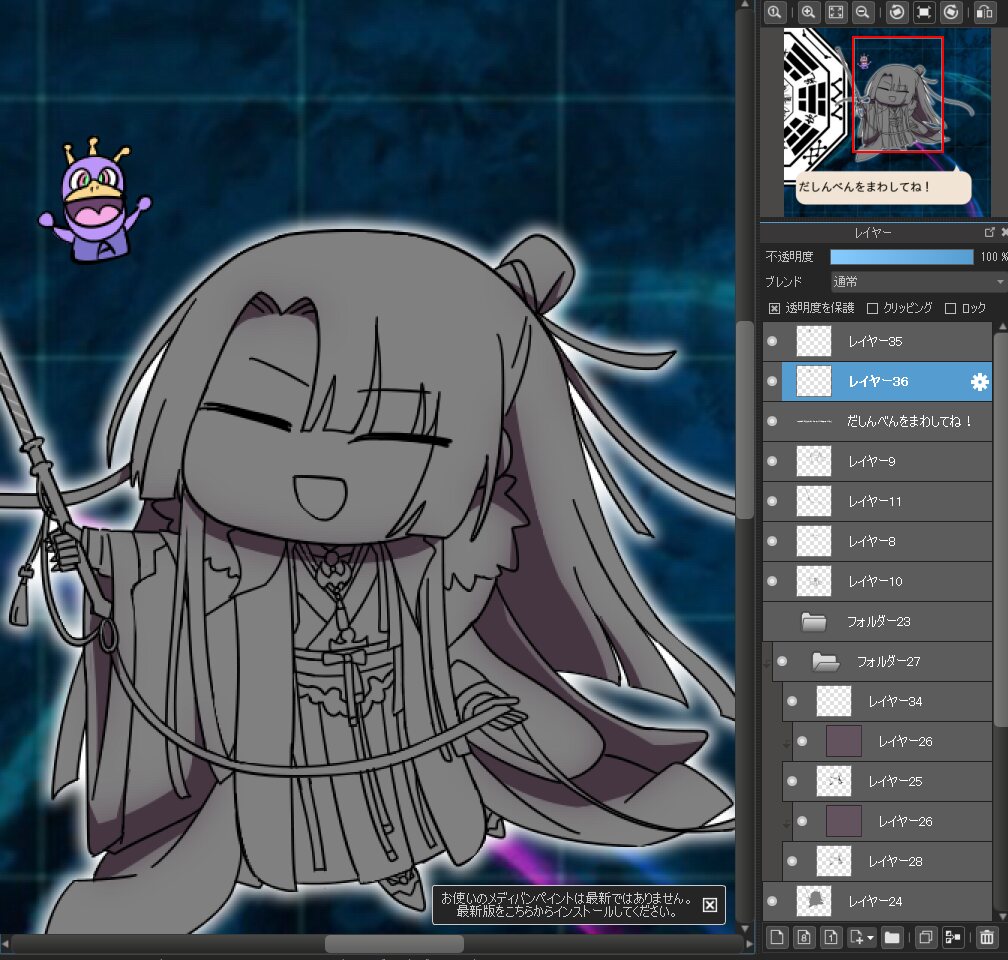Create a new layer folder
This screenshot has height=960, width=1008.
[892, 937]
